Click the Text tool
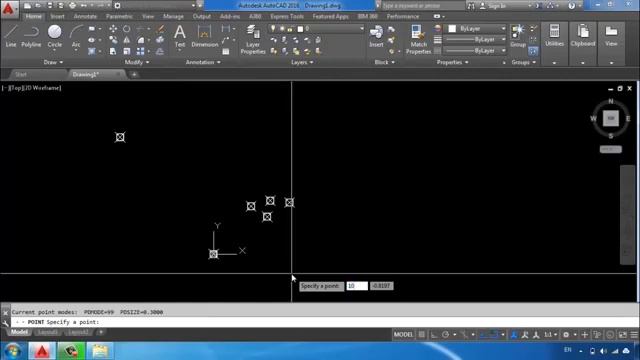640x360 pixels. [180, 36]
